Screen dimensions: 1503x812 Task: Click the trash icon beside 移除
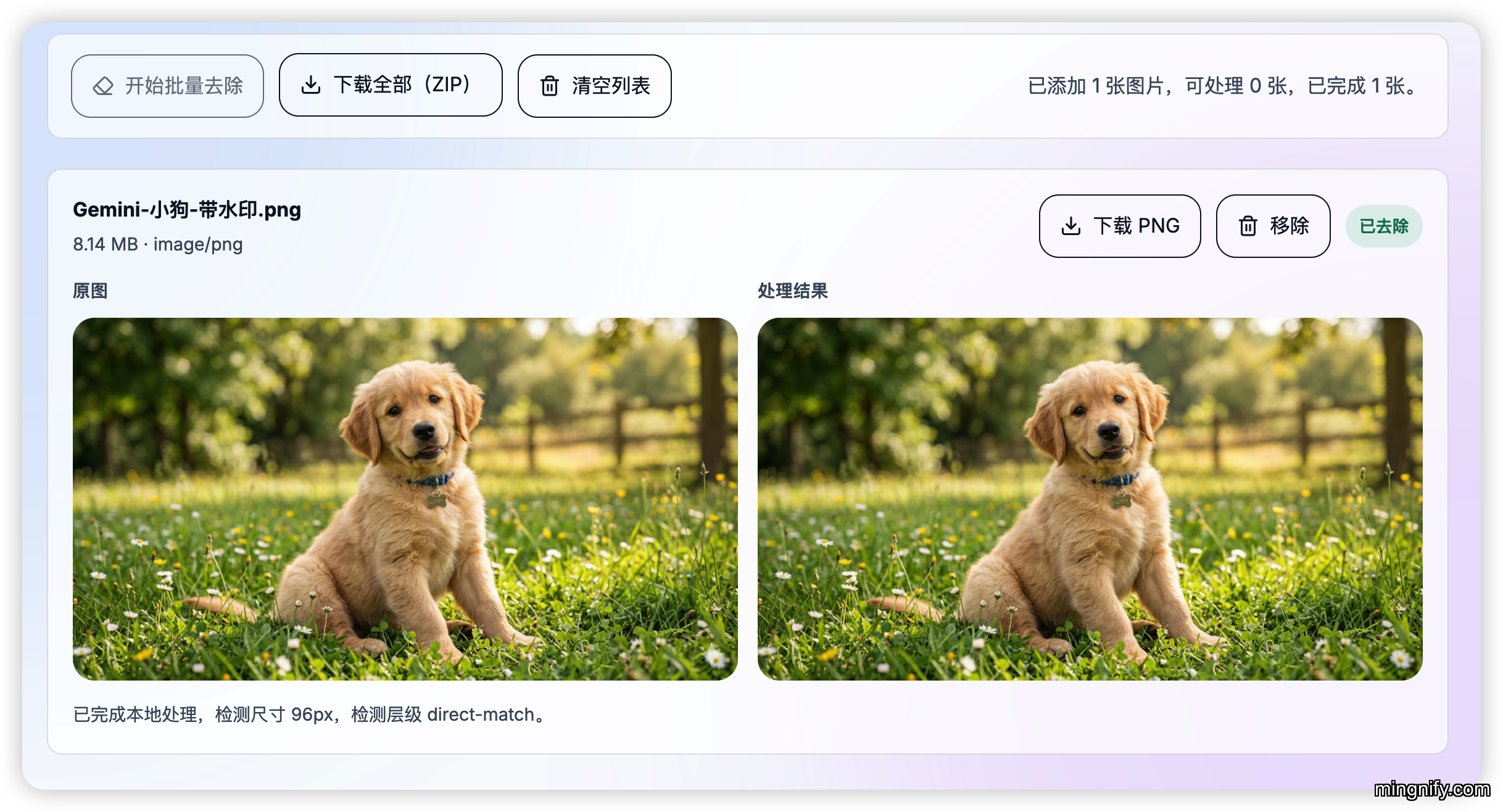(1248, 226)
